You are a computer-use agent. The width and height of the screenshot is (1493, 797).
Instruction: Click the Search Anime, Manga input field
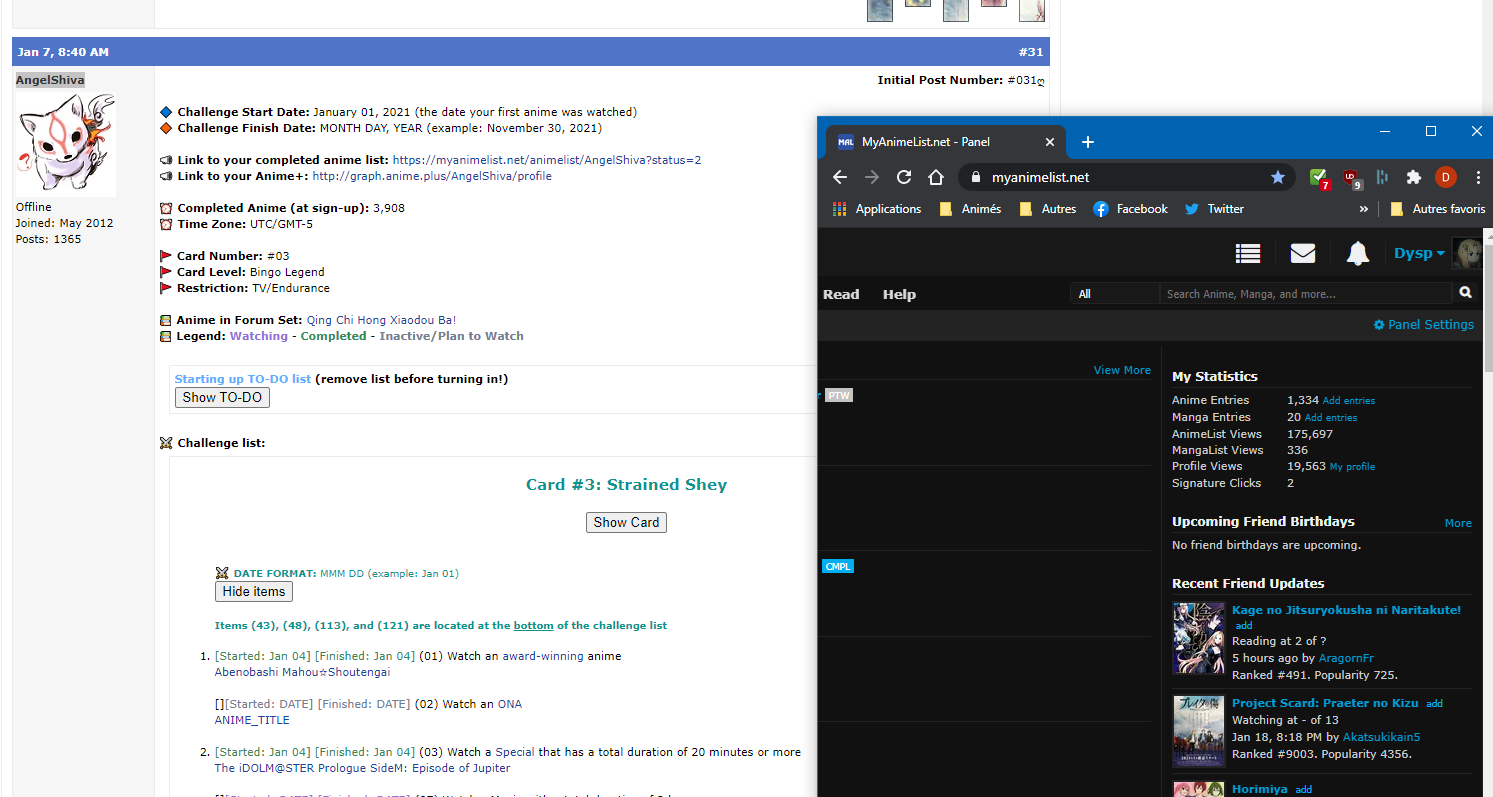point(1304,294)
